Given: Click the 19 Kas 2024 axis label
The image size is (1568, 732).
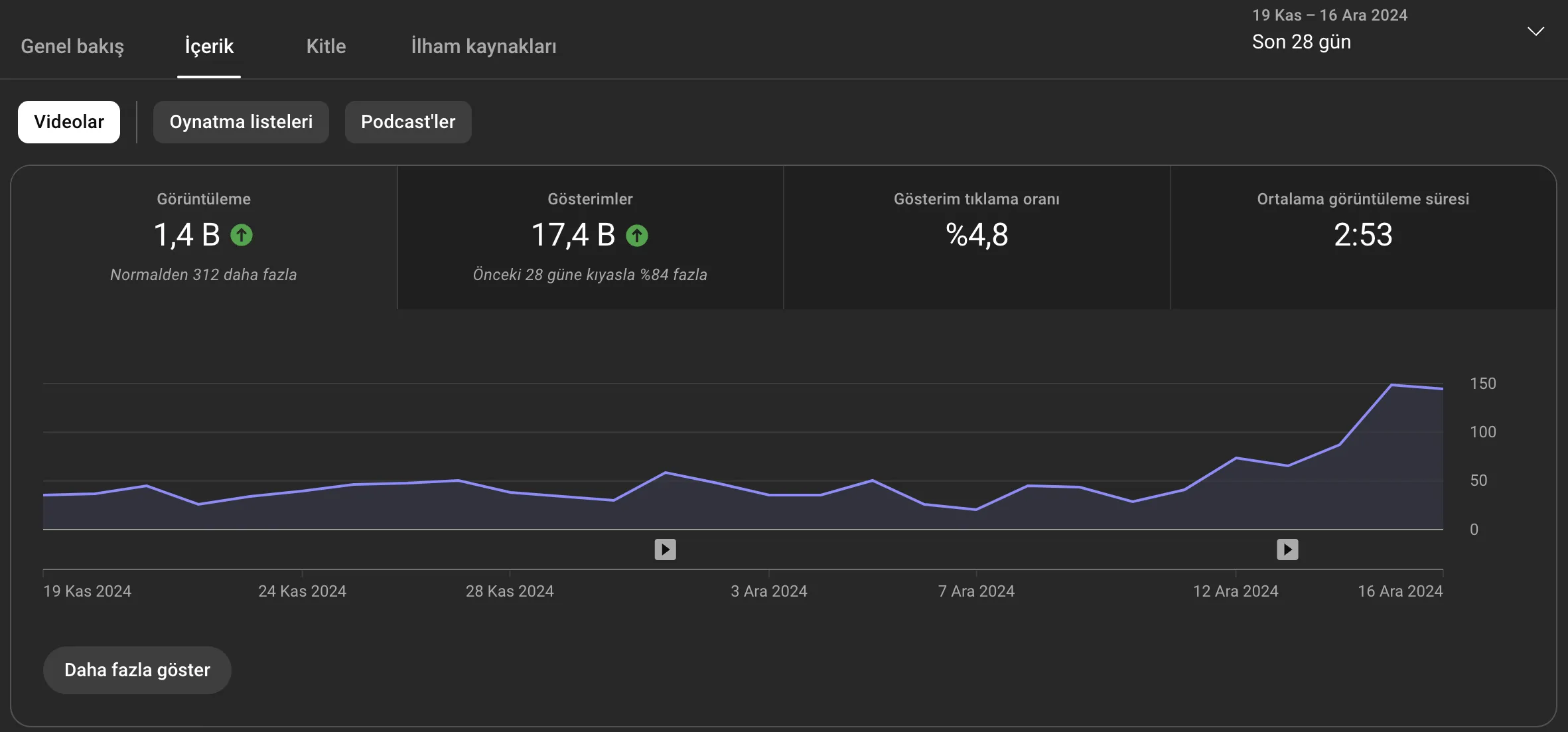Looking at the screenshot, I should point(87,591).
